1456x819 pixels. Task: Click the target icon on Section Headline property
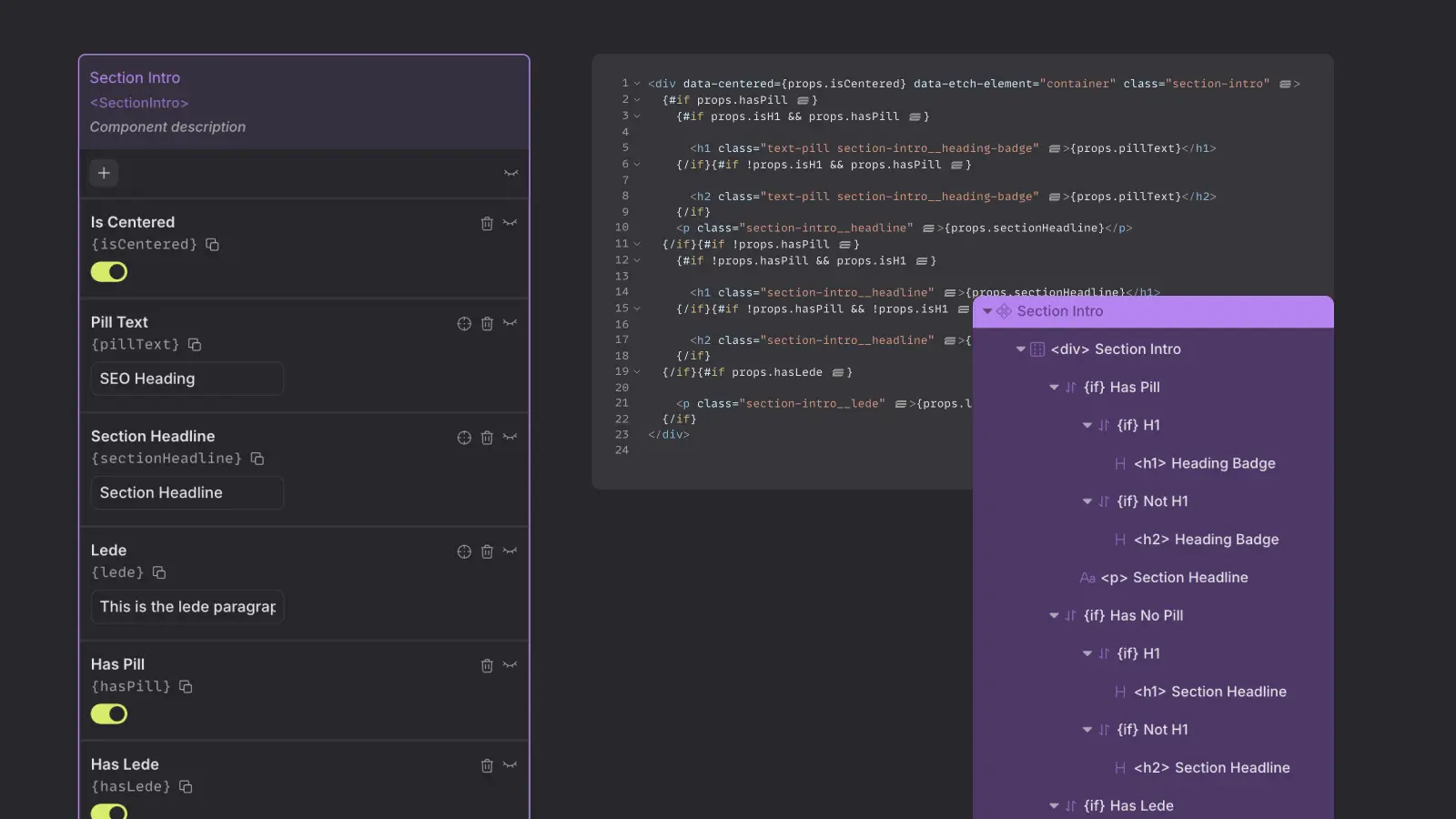click(x=464, y=438)
